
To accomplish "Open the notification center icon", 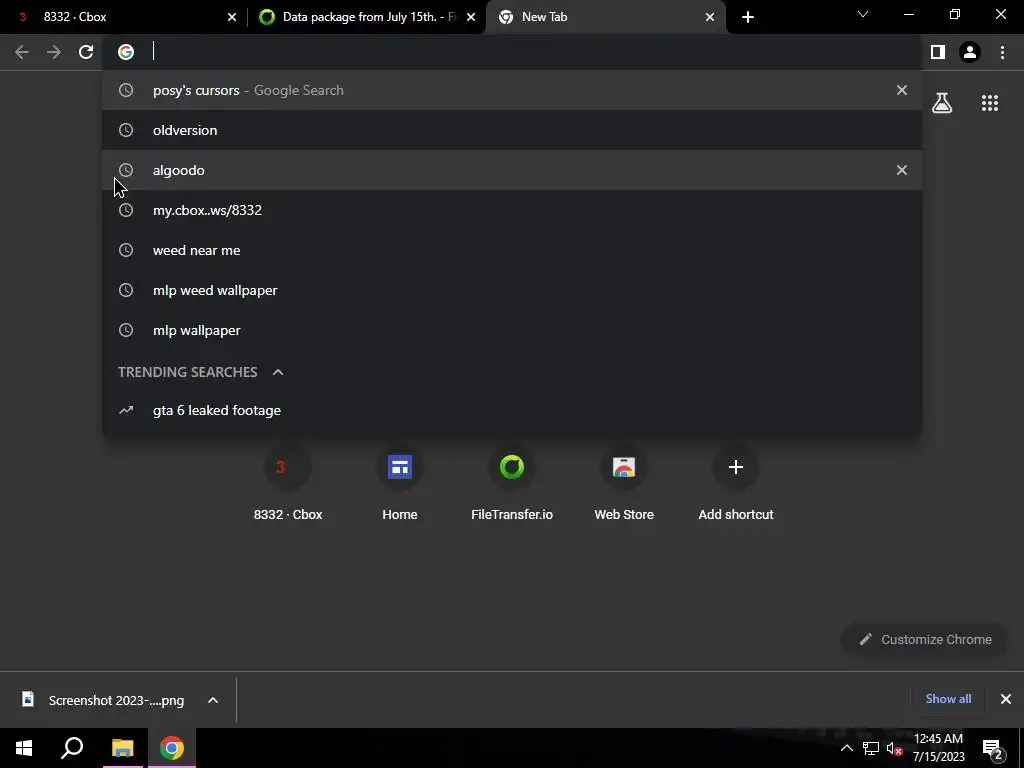I will (x=993, y=748).
